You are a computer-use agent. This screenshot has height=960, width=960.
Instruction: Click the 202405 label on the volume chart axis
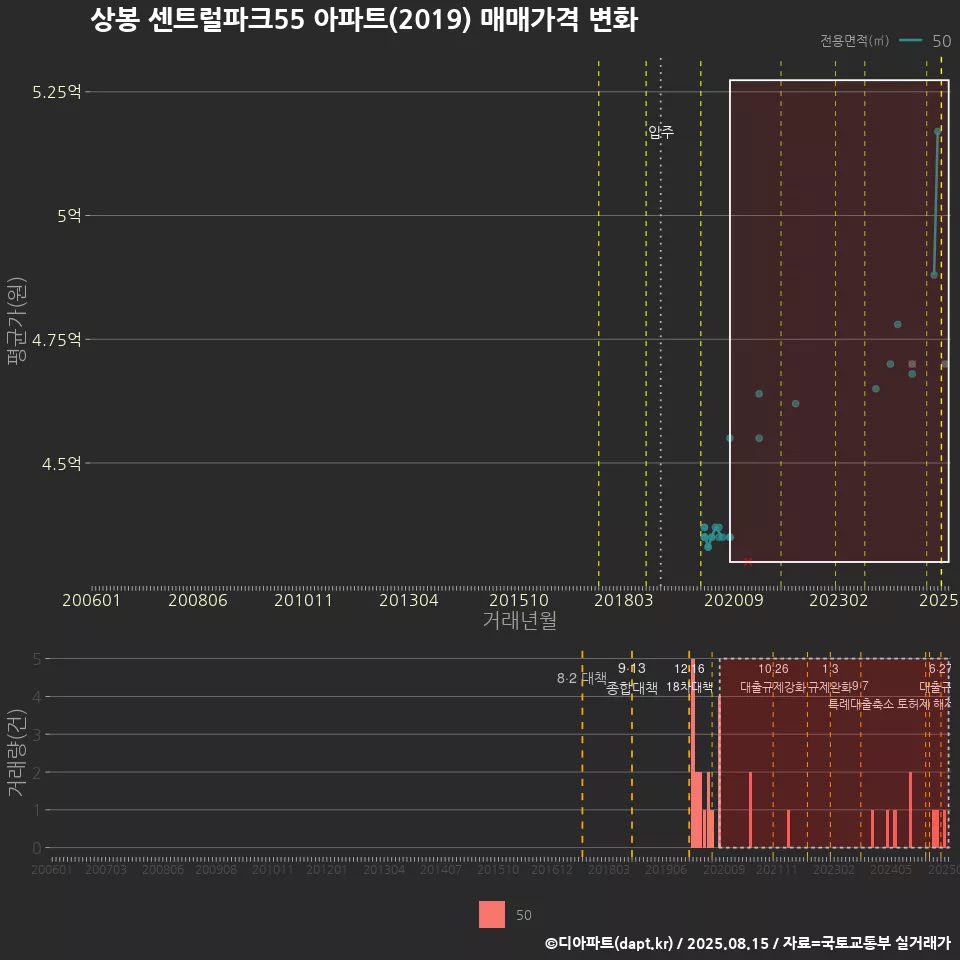891,869
